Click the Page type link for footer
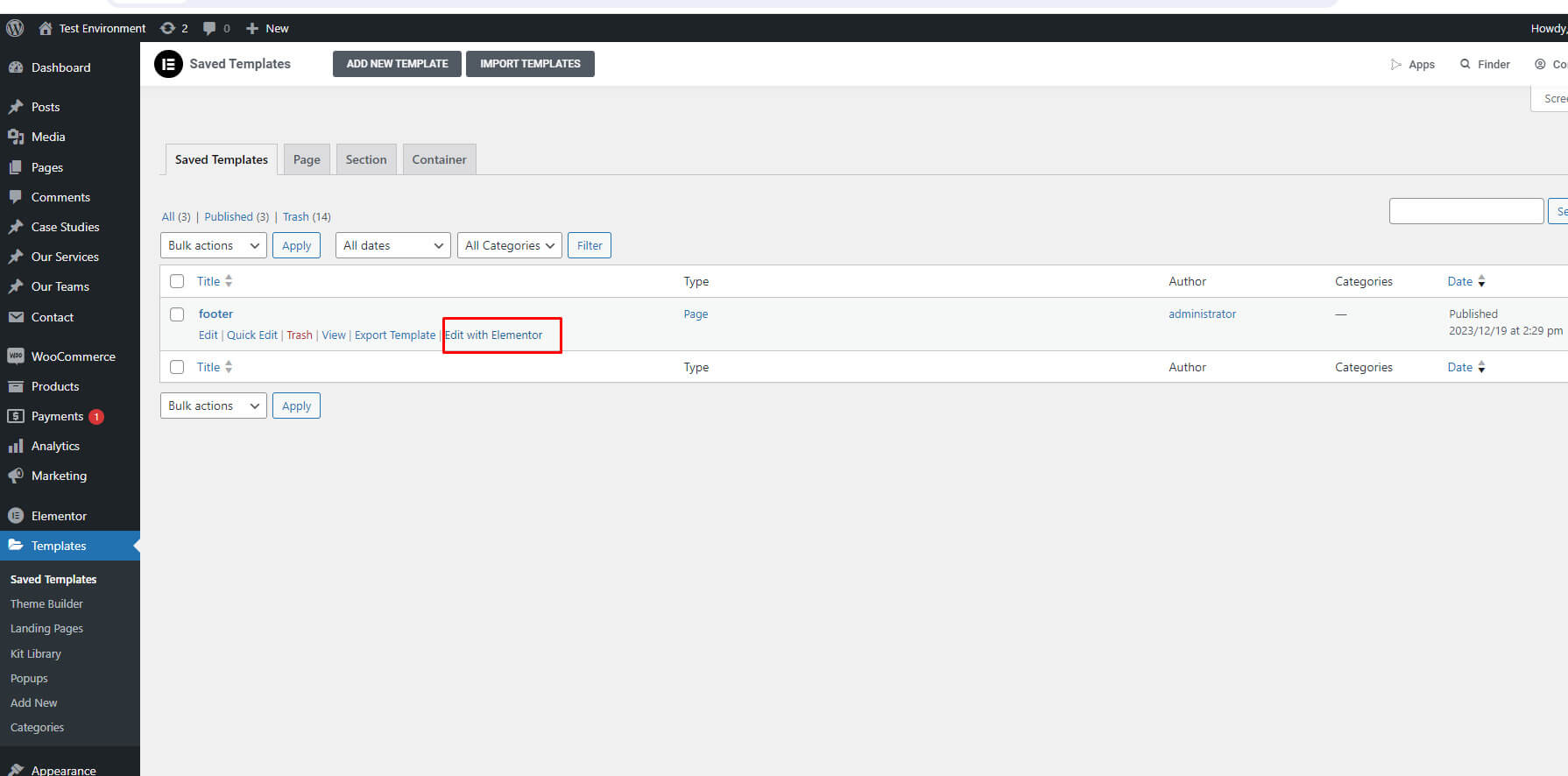The image size is (1568, 776). tap(696, 314)
